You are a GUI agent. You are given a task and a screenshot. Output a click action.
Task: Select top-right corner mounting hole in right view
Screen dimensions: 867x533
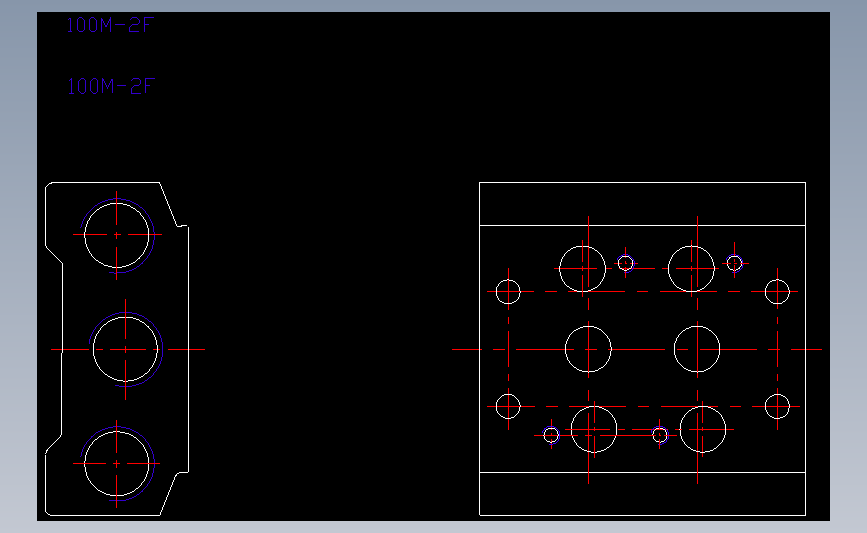tap(777, 291)
